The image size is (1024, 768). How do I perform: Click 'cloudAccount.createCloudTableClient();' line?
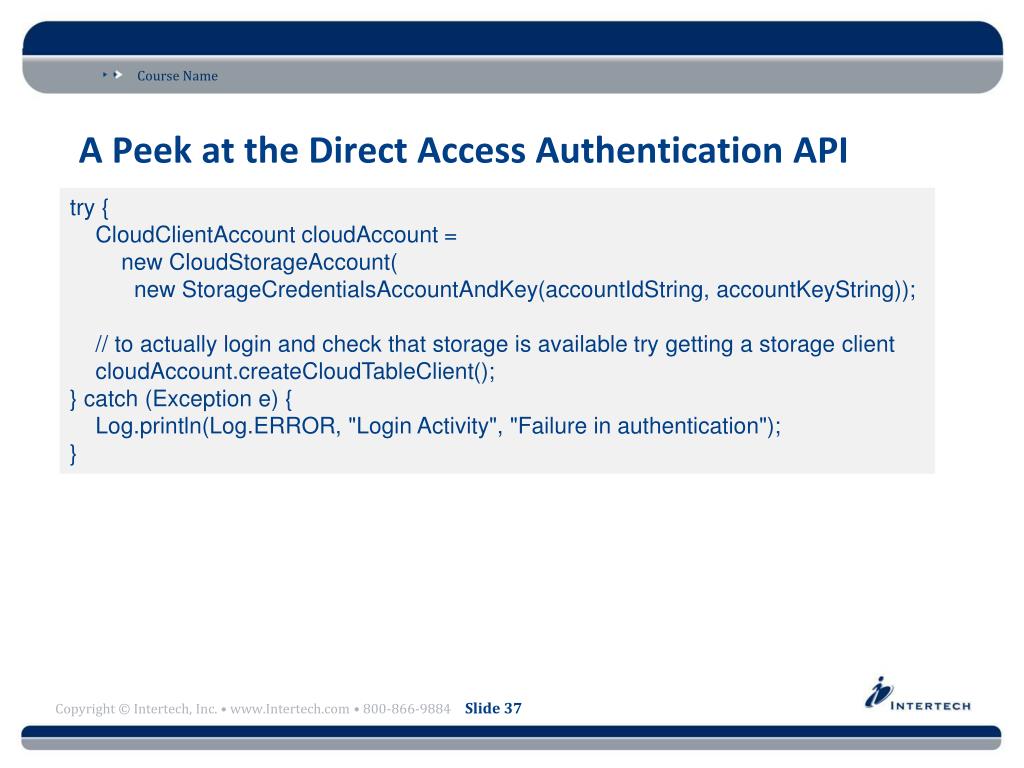point(295,372)
